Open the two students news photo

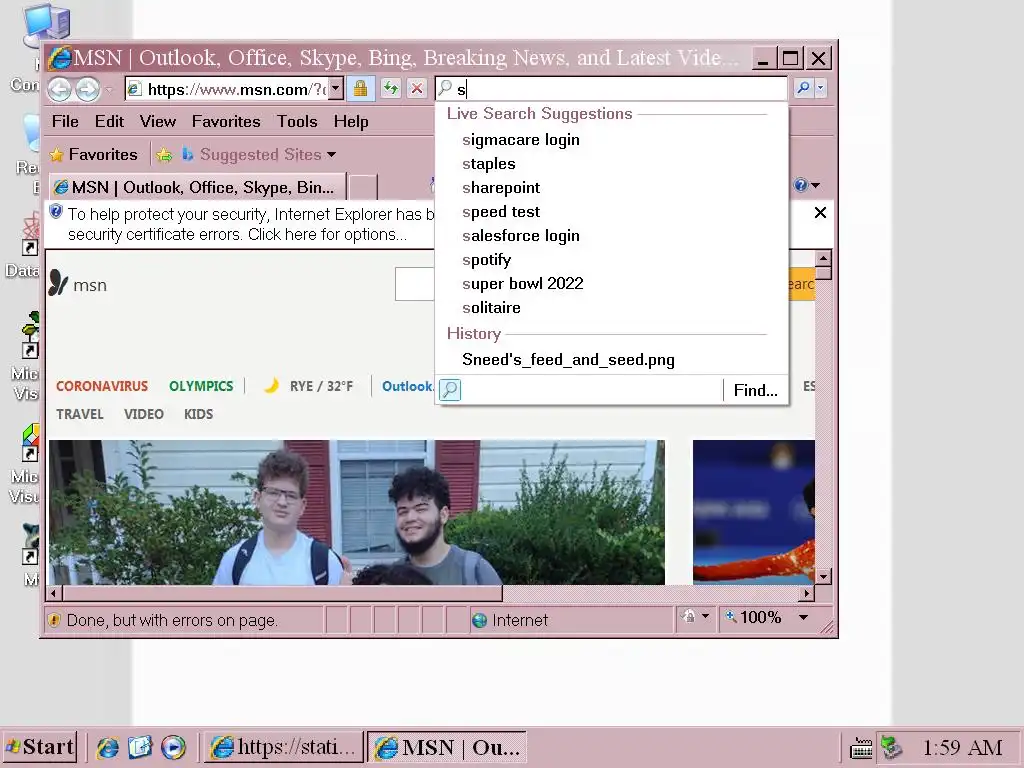point(357,512)
